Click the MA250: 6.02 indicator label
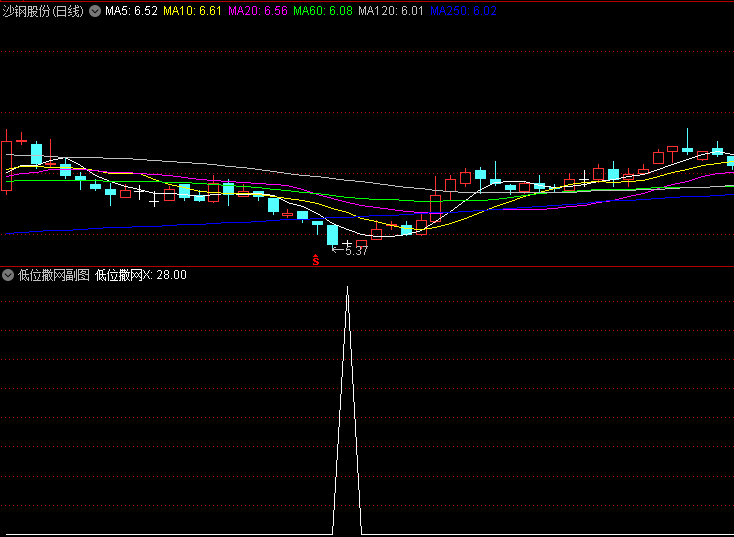This screenshot has width=734, height=537. pyautogui.click(x=463, y=11)
